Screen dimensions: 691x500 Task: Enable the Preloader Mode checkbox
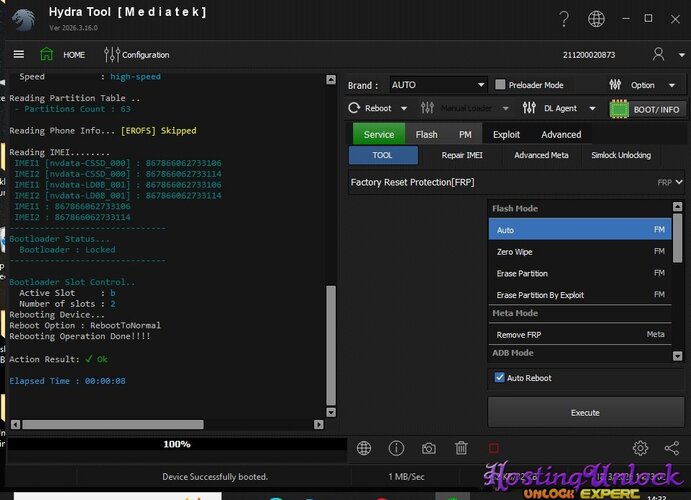(501, 85)
